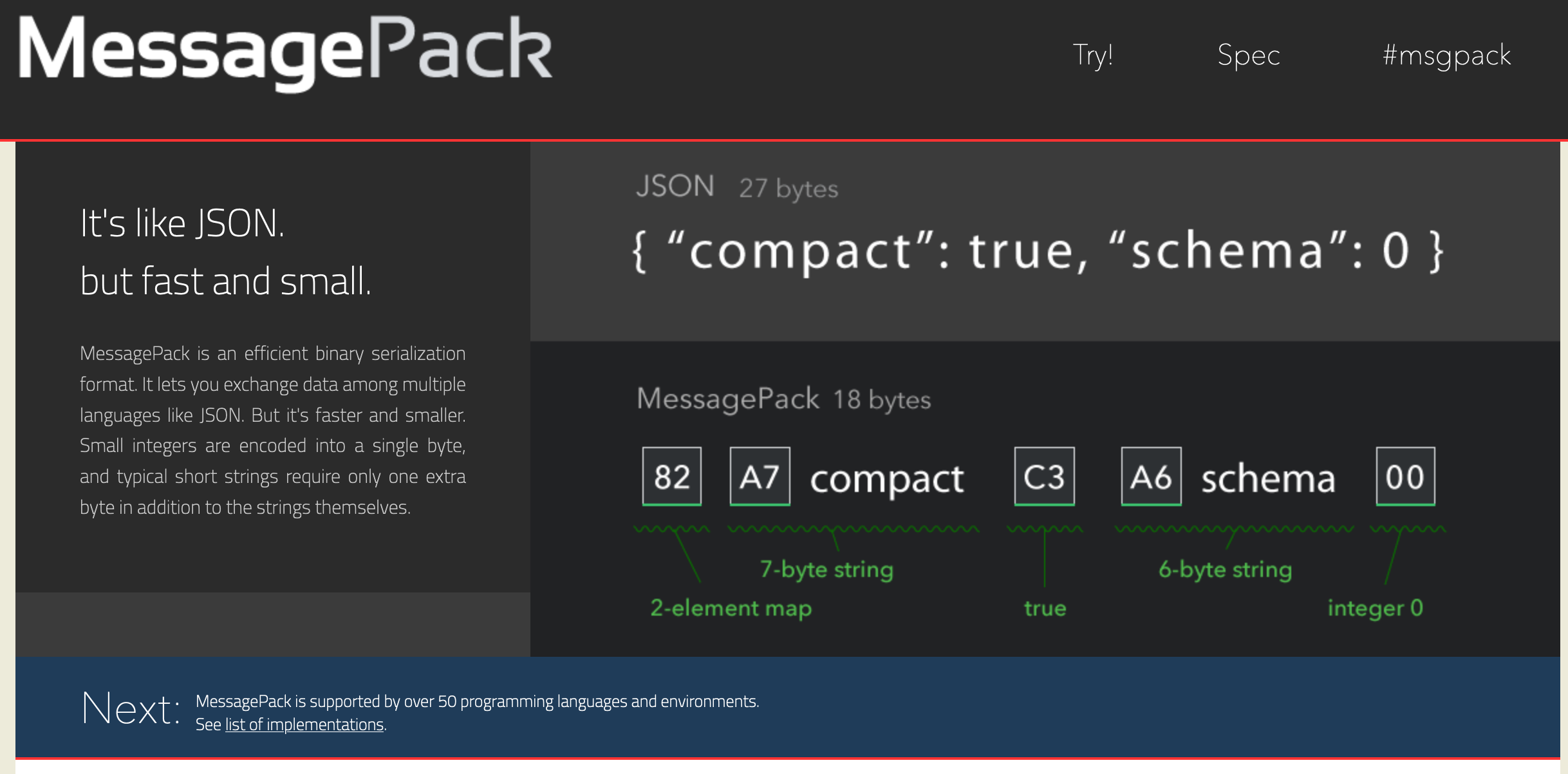Image resolution: width=1568 pixels, height=774 pixels.
Task: Click the "It's like JSON." heading
Action: 182,223
